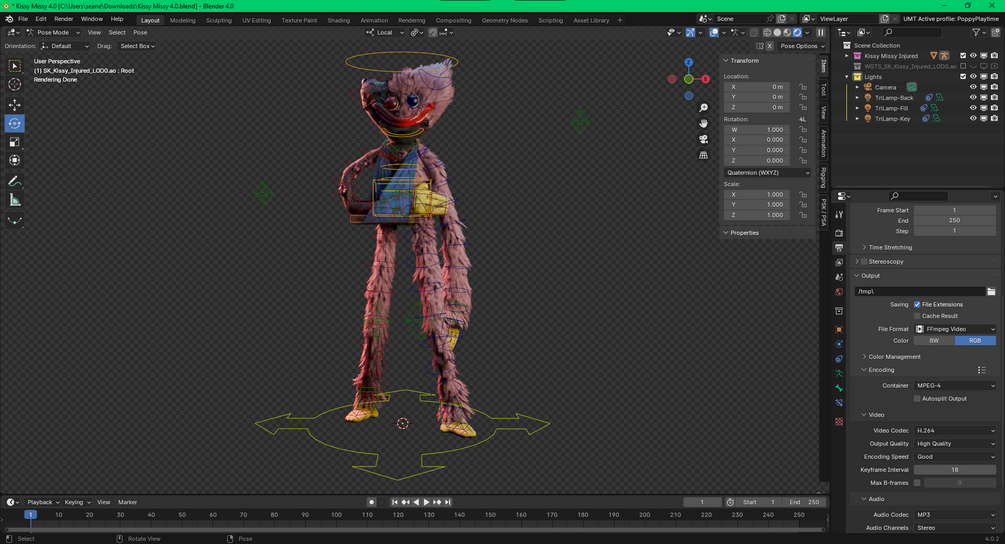Select the Cursor tool
The width and height of the screenshot is (1005, 544).
tap(14, 85)
